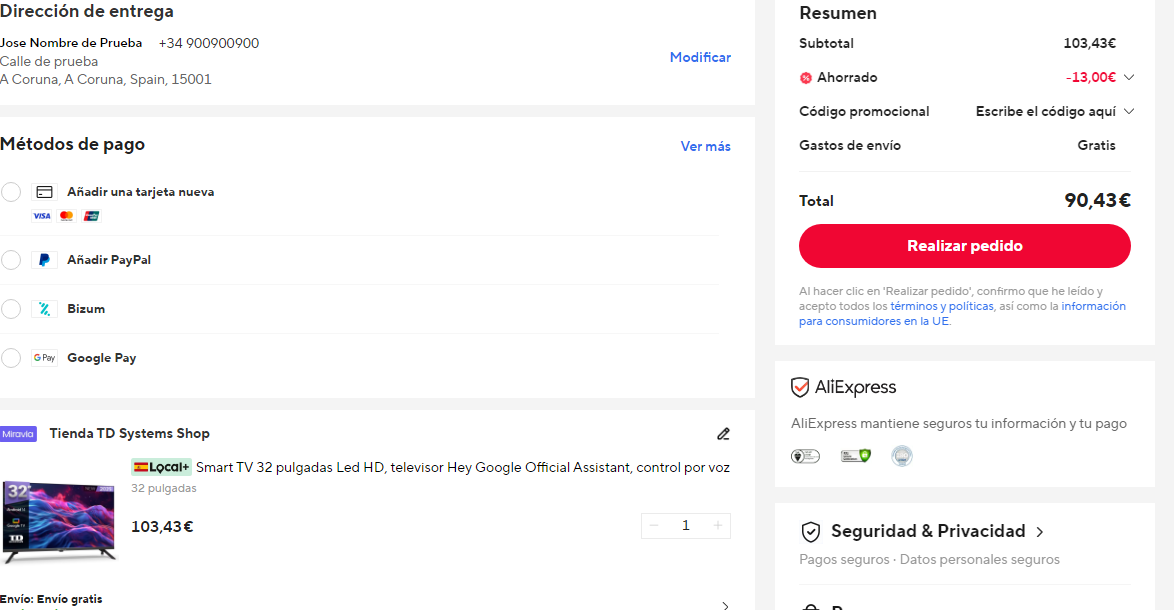Click the UnionPay logo icon
Image resolution: width=1174 pixels, height=610 pixels.
[91, 216]
